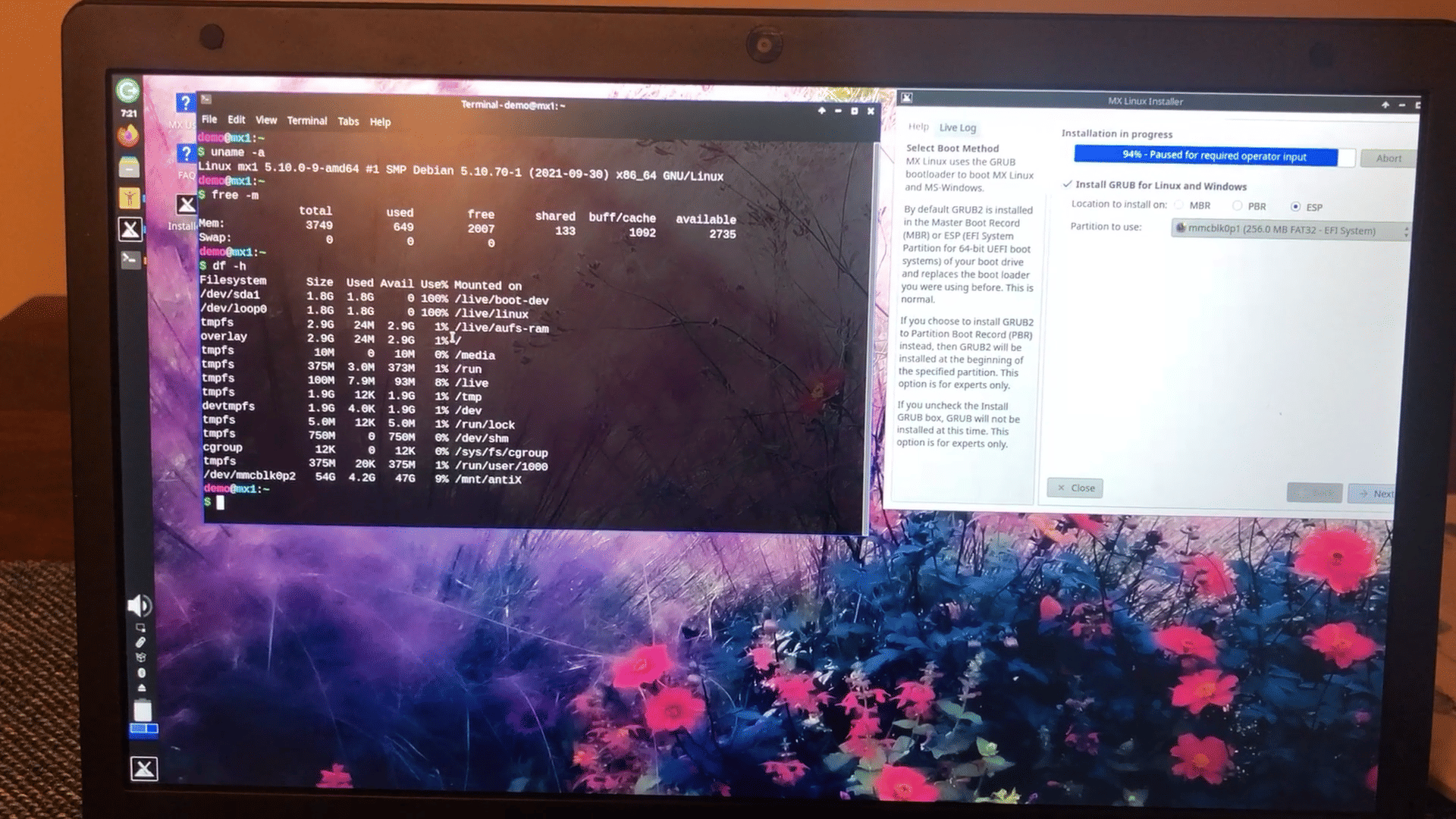Switch to the Live Log tab
Image resolution: width=1456 pixels, height=819 pixels.
pyautogui.click(x=957, y=127)
